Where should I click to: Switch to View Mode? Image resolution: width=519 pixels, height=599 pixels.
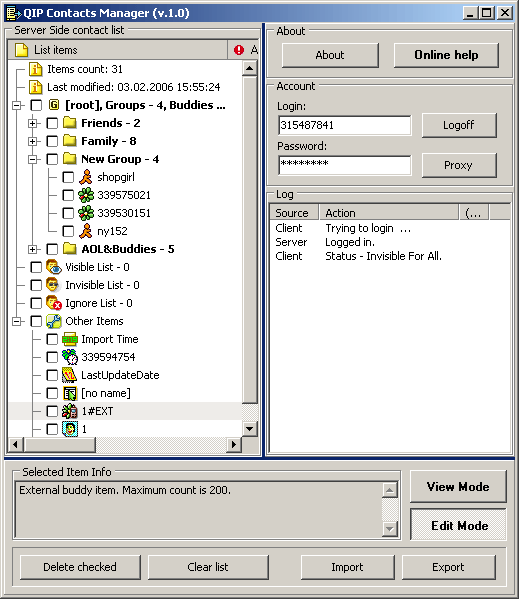pyautogui.click(x=458, y=487)
